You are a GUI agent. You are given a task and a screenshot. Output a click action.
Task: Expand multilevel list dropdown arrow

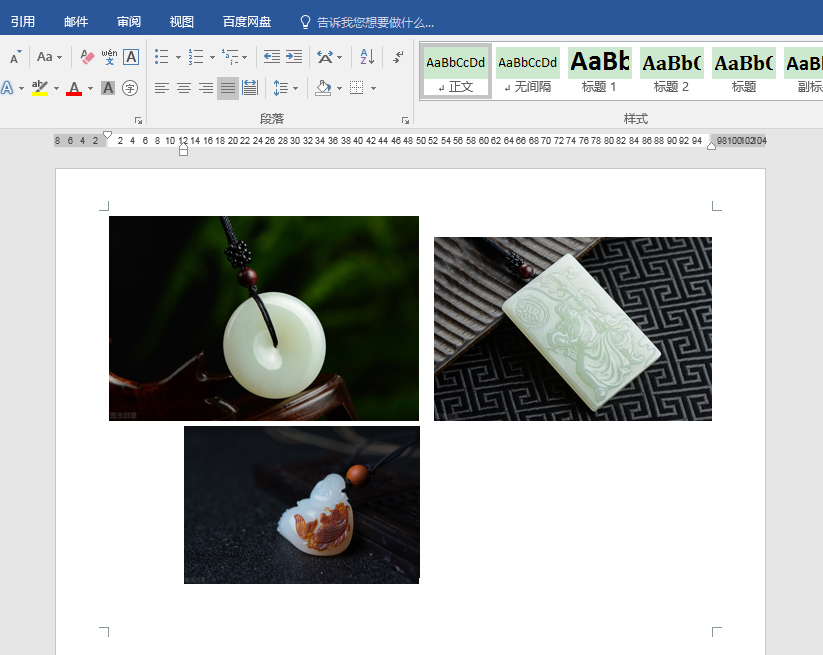[245, 57]
